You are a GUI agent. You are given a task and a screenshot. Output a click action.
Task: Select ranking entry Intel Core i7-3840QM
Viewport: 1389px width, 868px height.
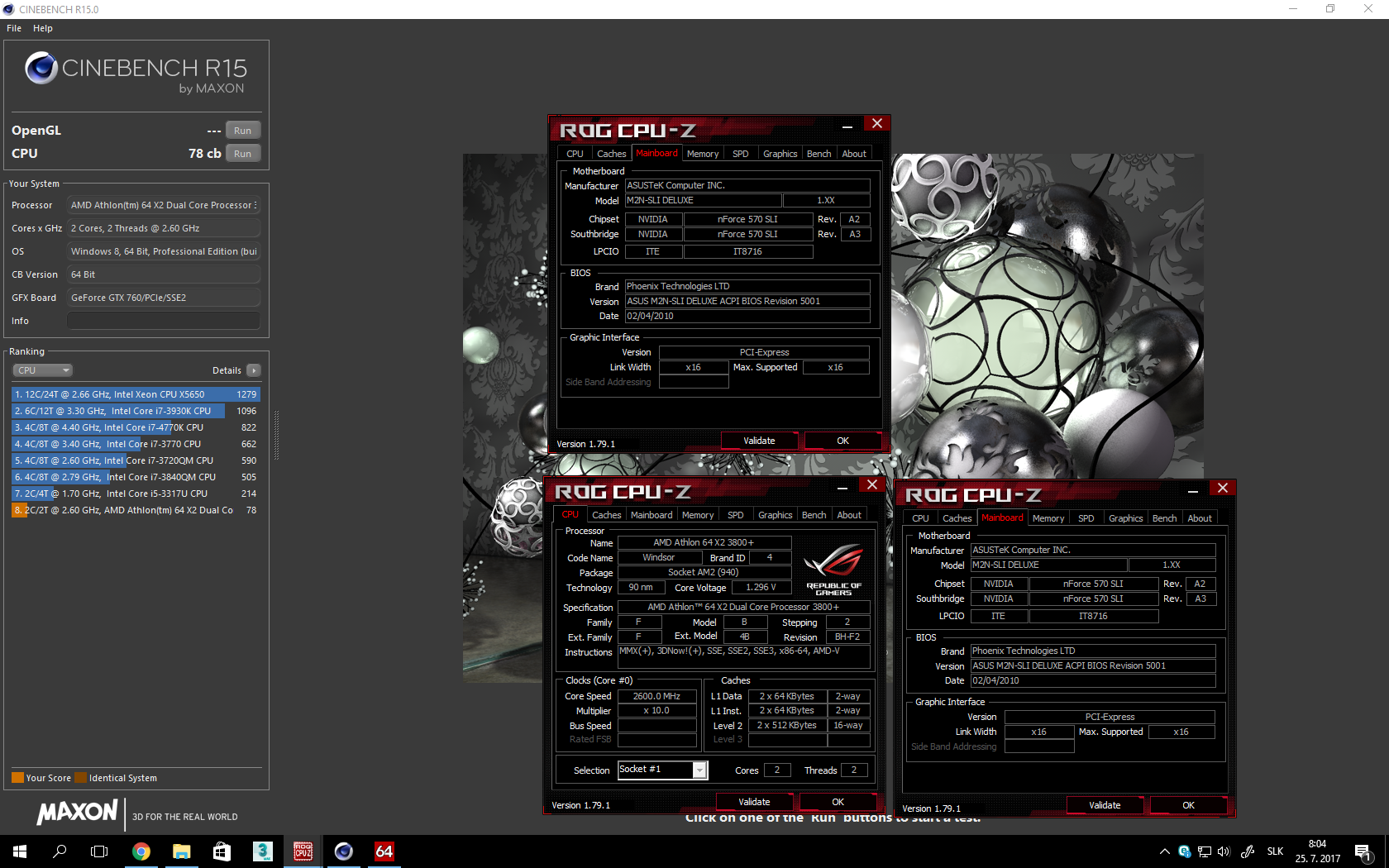136,477
